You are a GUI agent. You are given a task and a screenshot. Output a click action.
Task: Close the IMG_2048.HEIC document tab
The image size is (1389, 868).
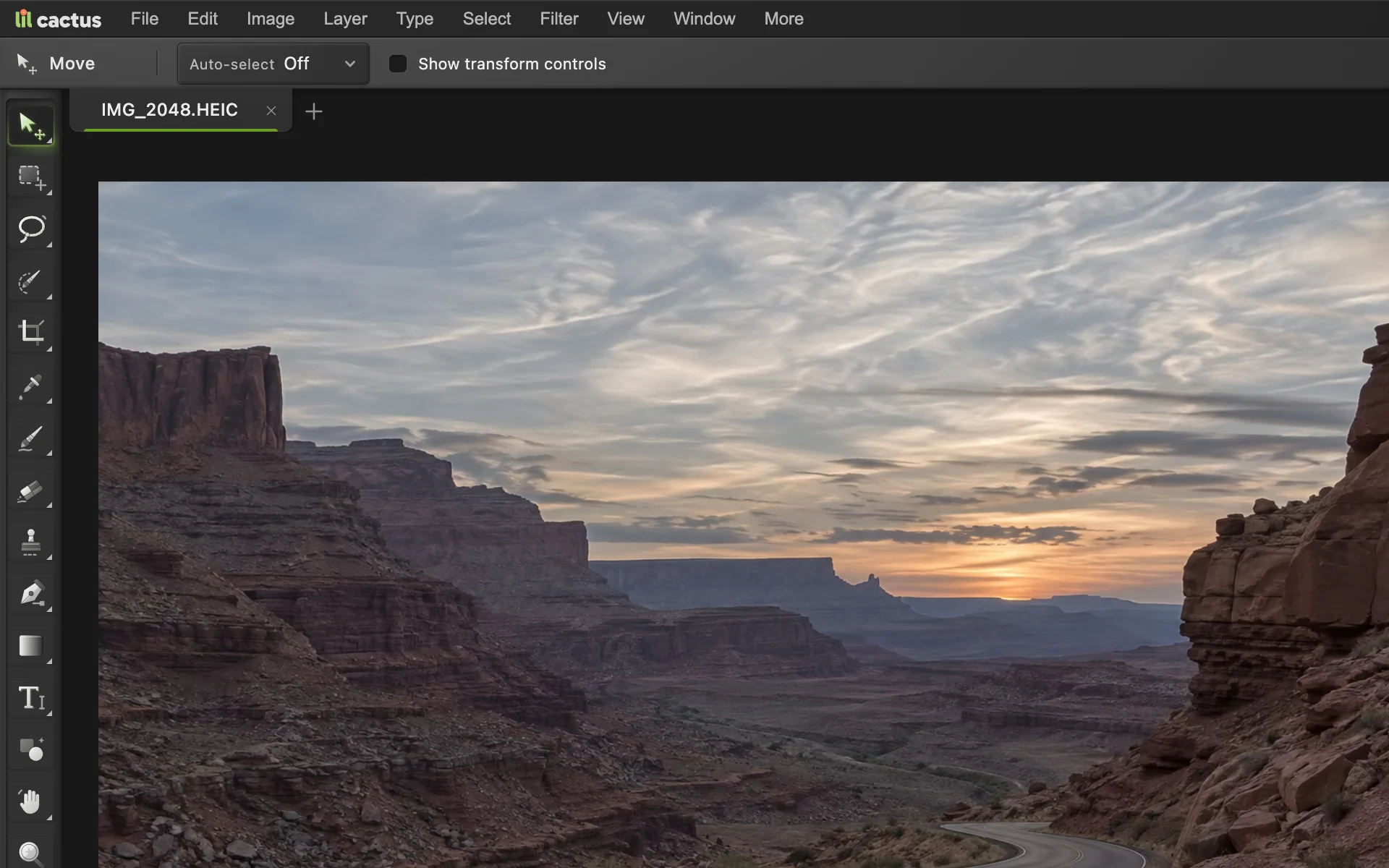click(x=271, y=111)
